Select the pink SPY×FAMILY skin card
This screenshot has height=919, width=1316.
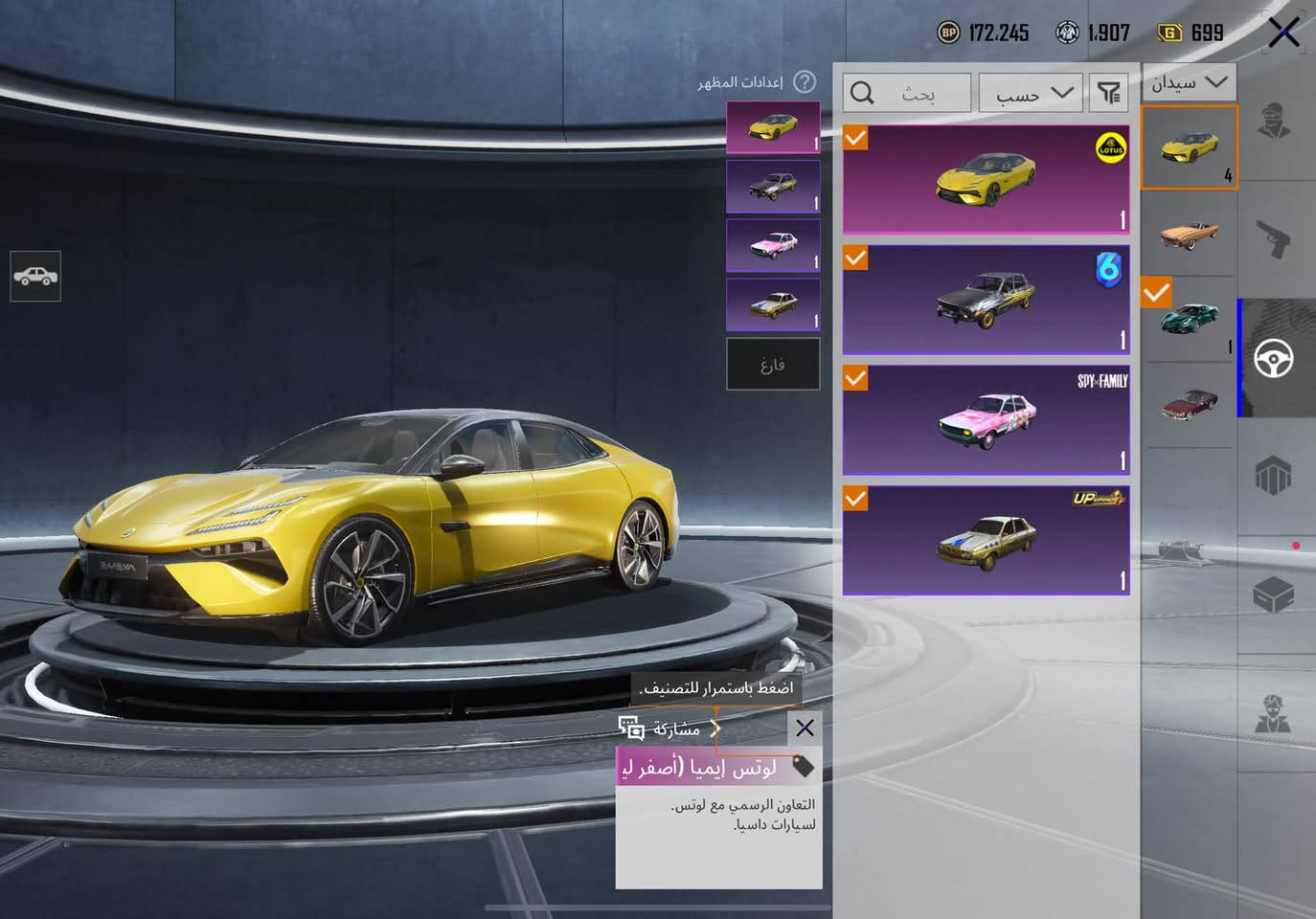point(987,419)
